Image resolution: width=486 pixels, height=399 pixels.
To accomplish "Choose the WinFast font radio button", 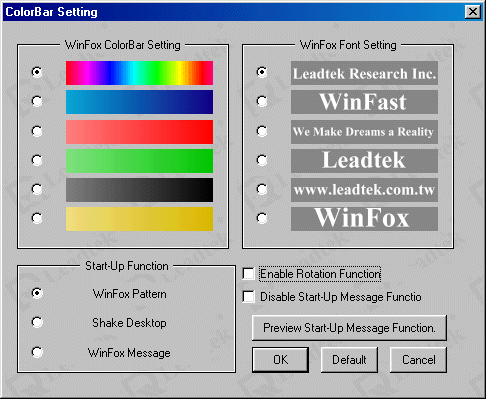I will pos(262,101).
